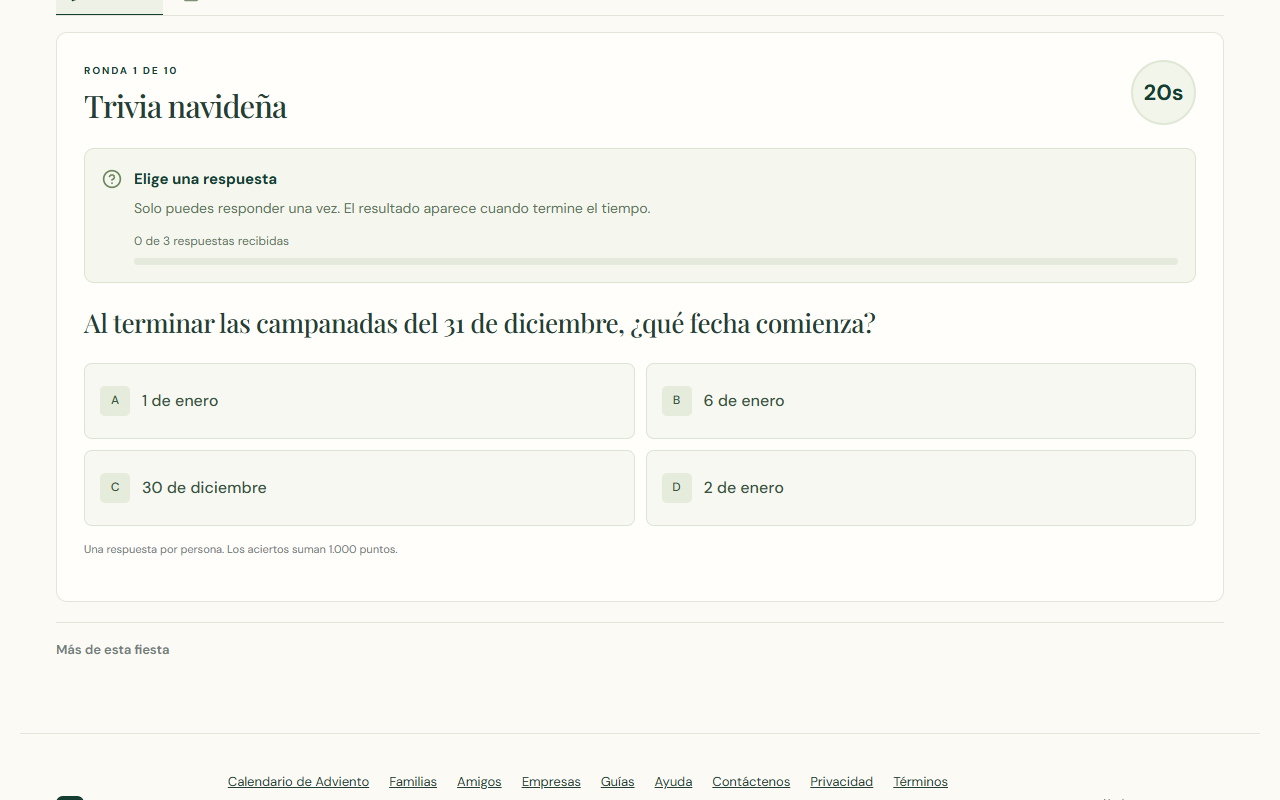Choose answer A, 1 de enero
1280x800 pixels.
[359, 401]
